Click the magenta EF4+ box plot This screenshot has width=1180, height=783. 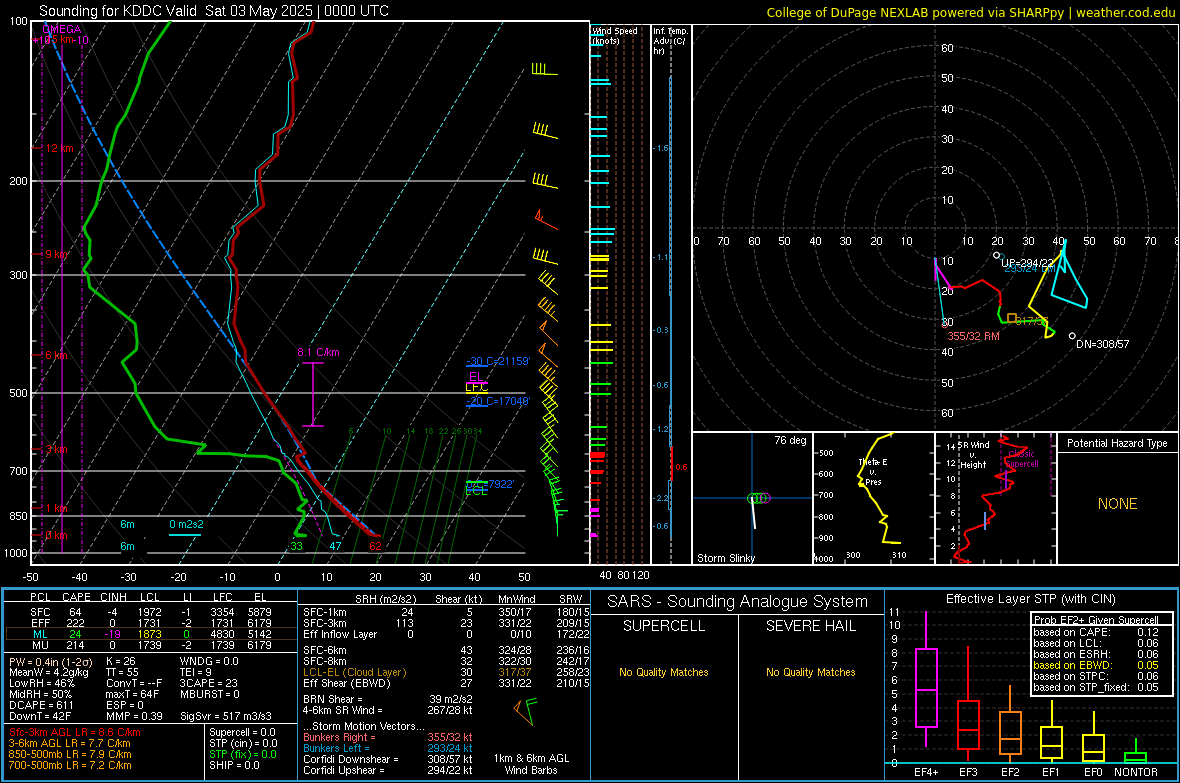pyautogui.click(x=926, y=680)
